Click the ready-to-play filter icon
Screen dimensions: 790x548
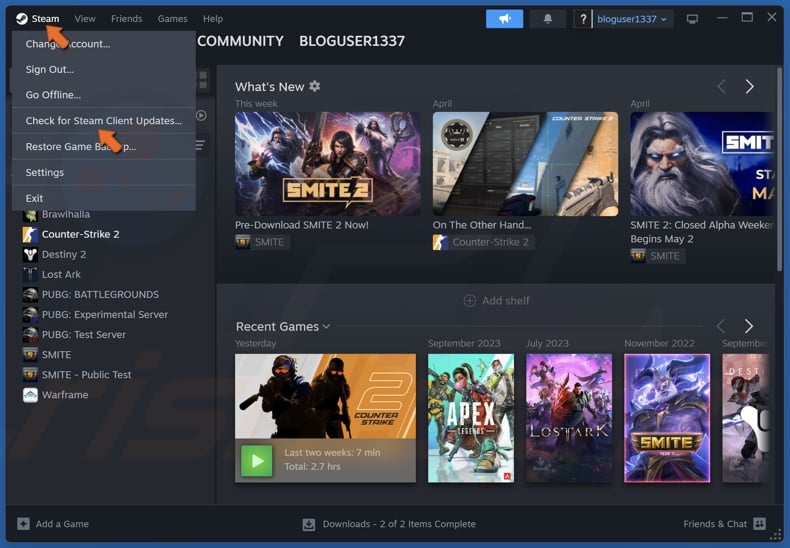(201, 115)
